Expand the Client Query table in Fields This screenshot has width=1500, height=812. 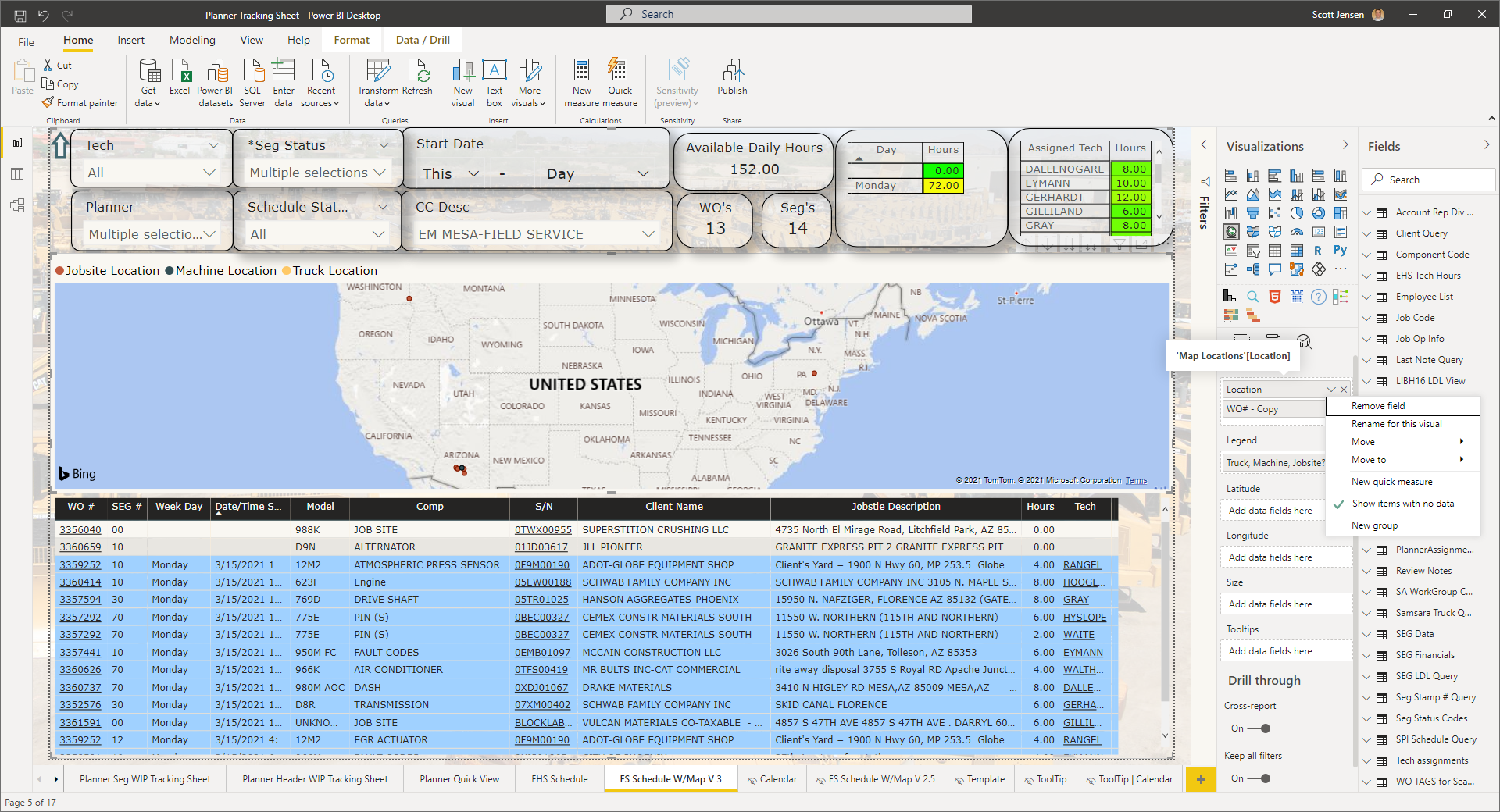tap(1366, 233)
